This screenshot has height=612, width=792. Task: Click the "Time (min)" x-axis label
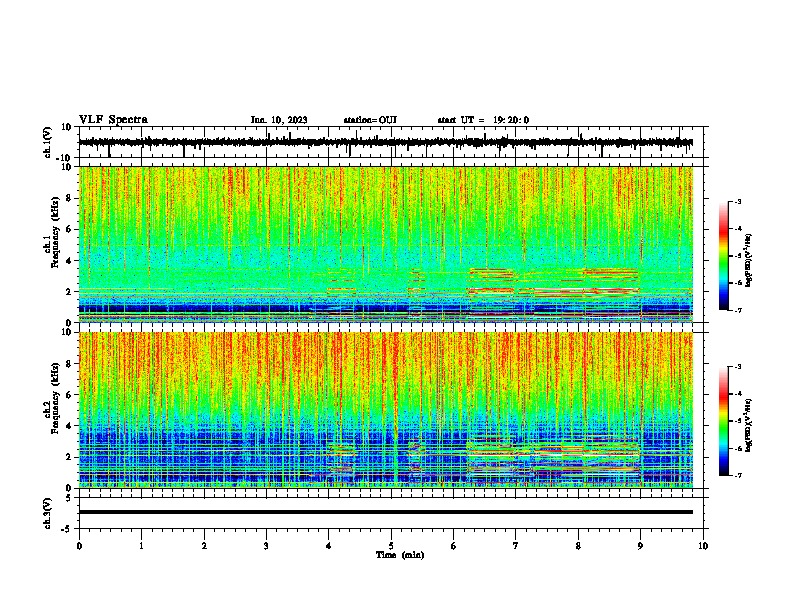coord(400,555)
